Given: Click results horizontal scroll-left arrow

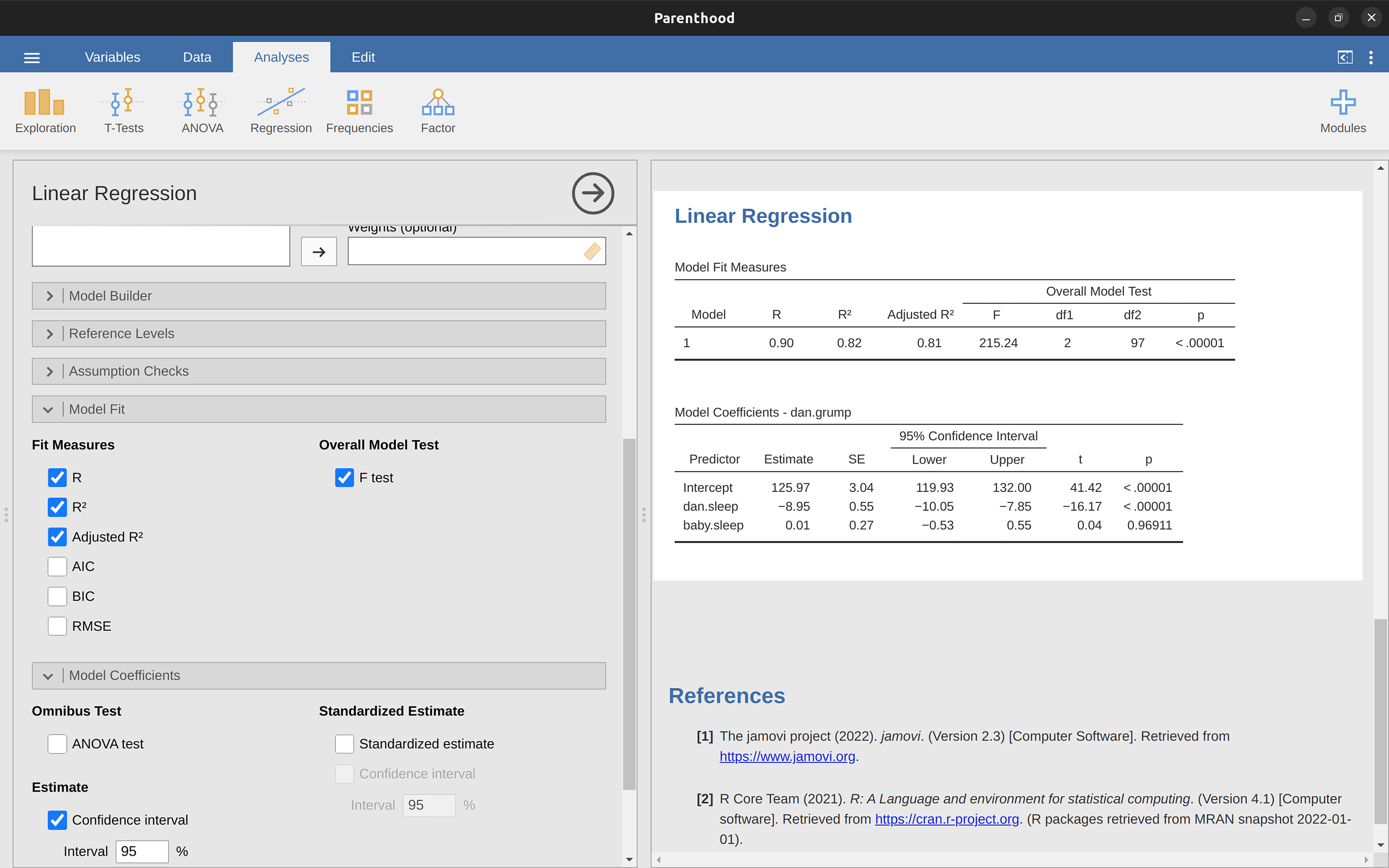Looking at the screenshot, I should click(659, 859).
